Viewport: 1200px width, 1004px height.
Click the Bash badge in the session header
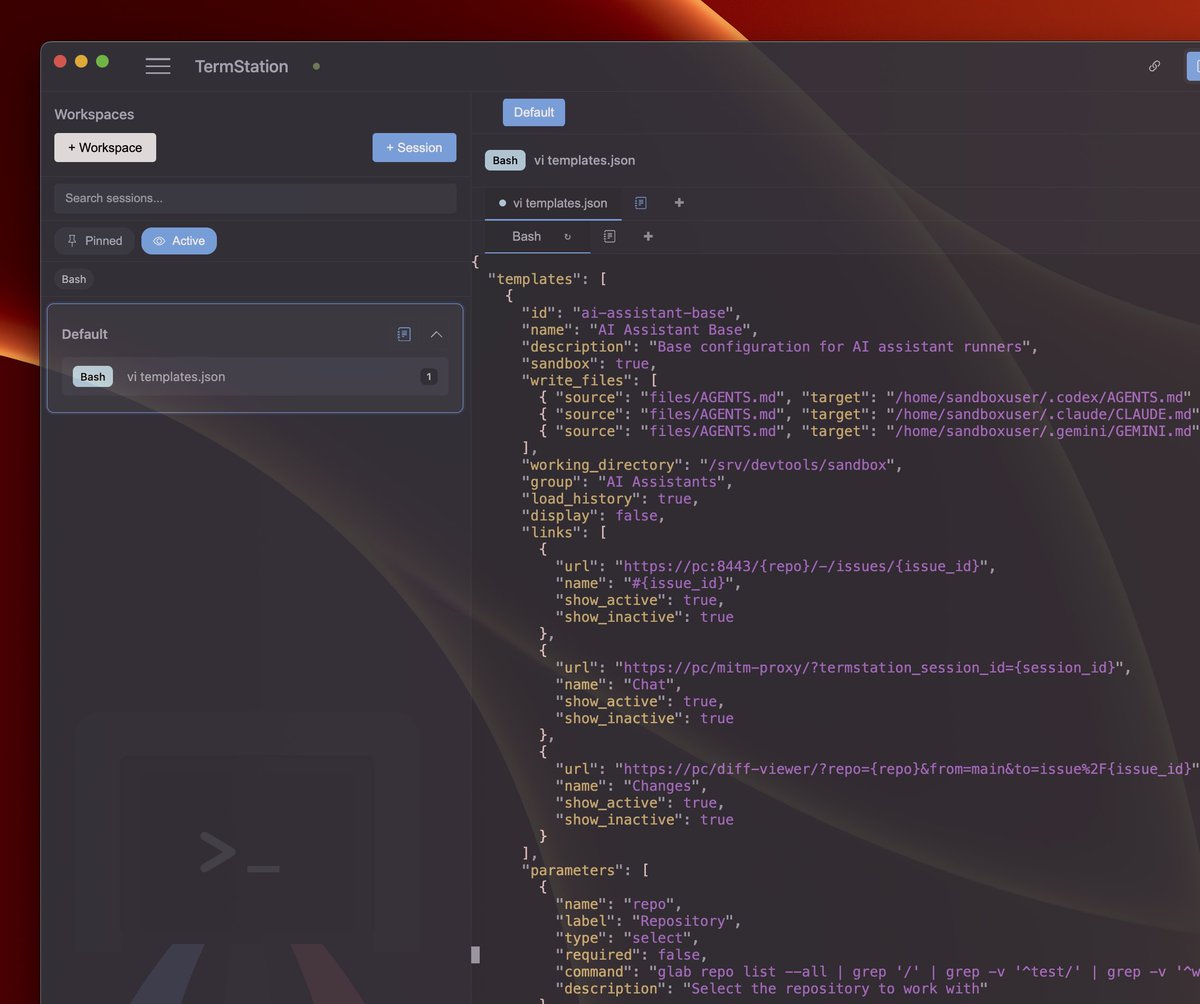click(x=505, y=160)
